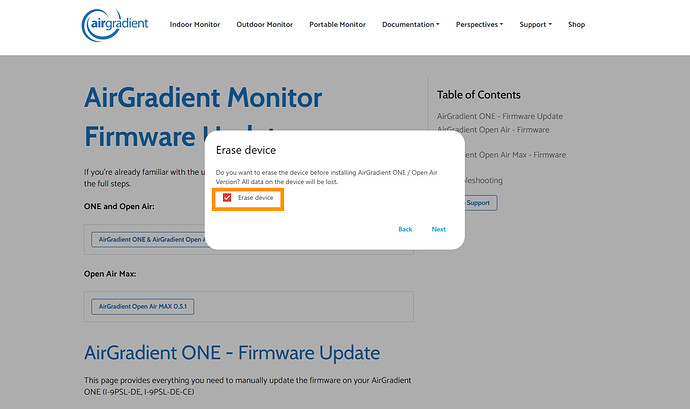Click AirGradient Open Air MAX 0.5.1 button

143,306
